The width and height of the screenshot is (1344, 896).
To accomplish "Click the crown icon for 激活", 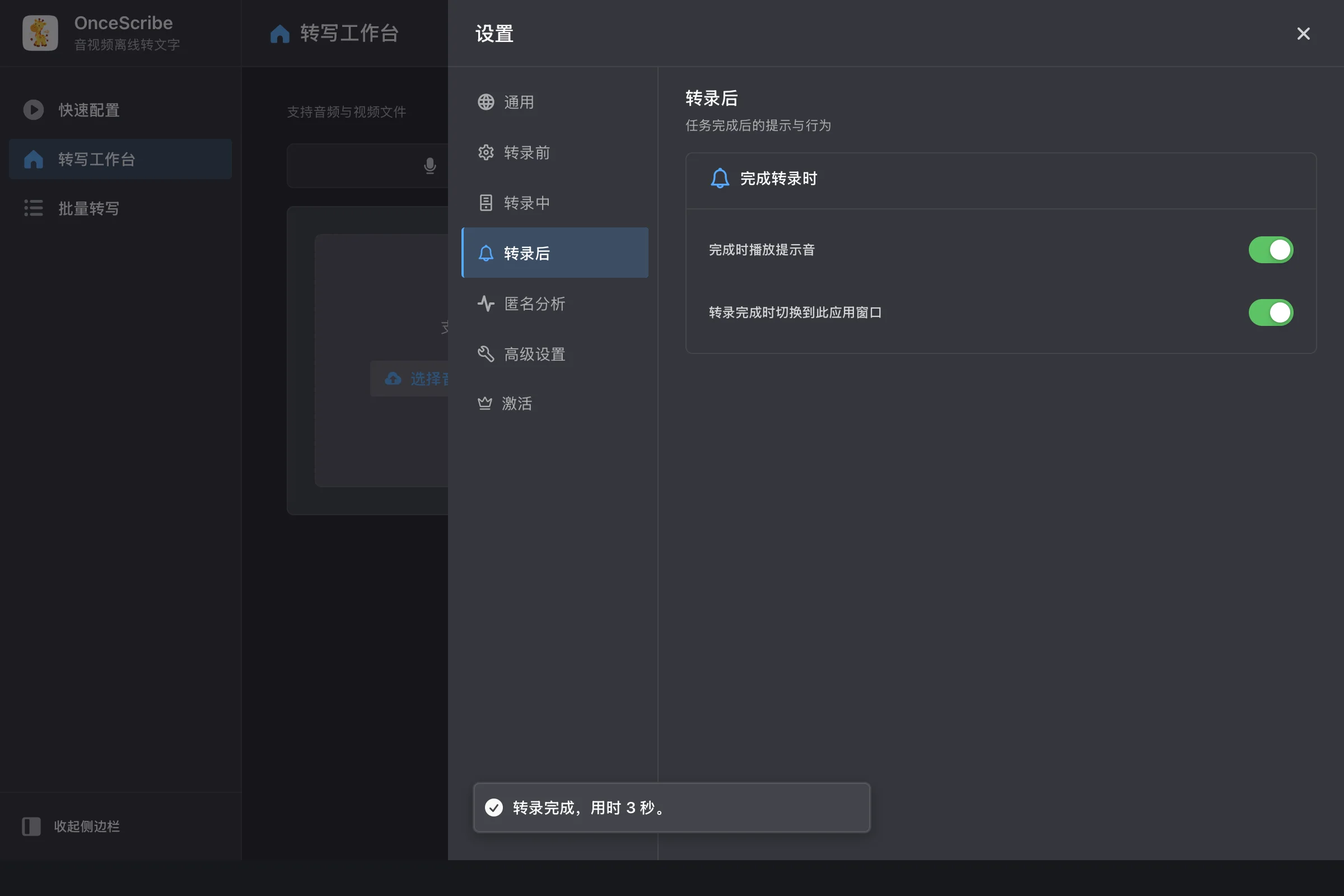I will (484, 403).
